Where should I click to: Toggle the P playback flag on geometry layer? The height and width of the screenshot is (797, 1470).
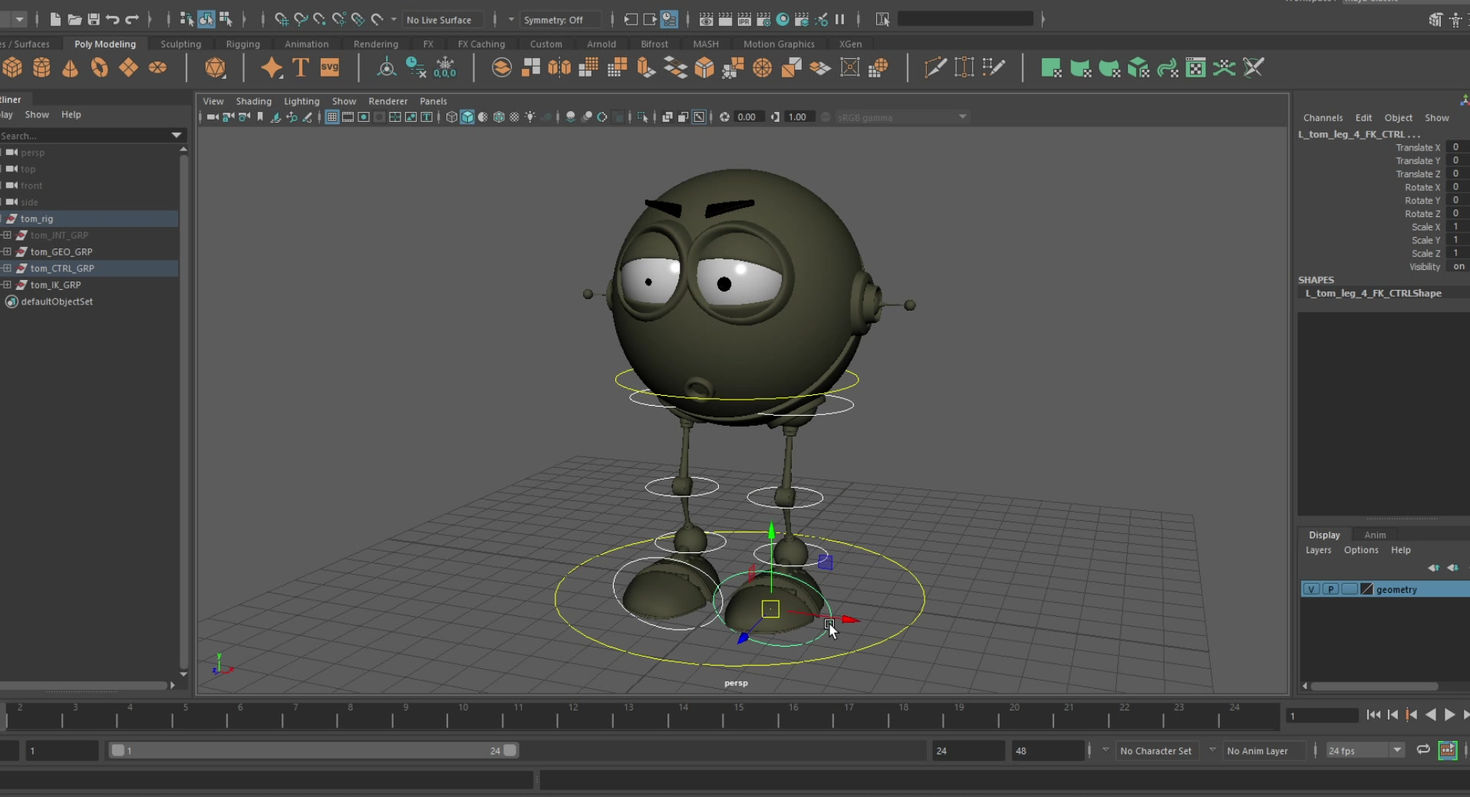click(1330, 589)
